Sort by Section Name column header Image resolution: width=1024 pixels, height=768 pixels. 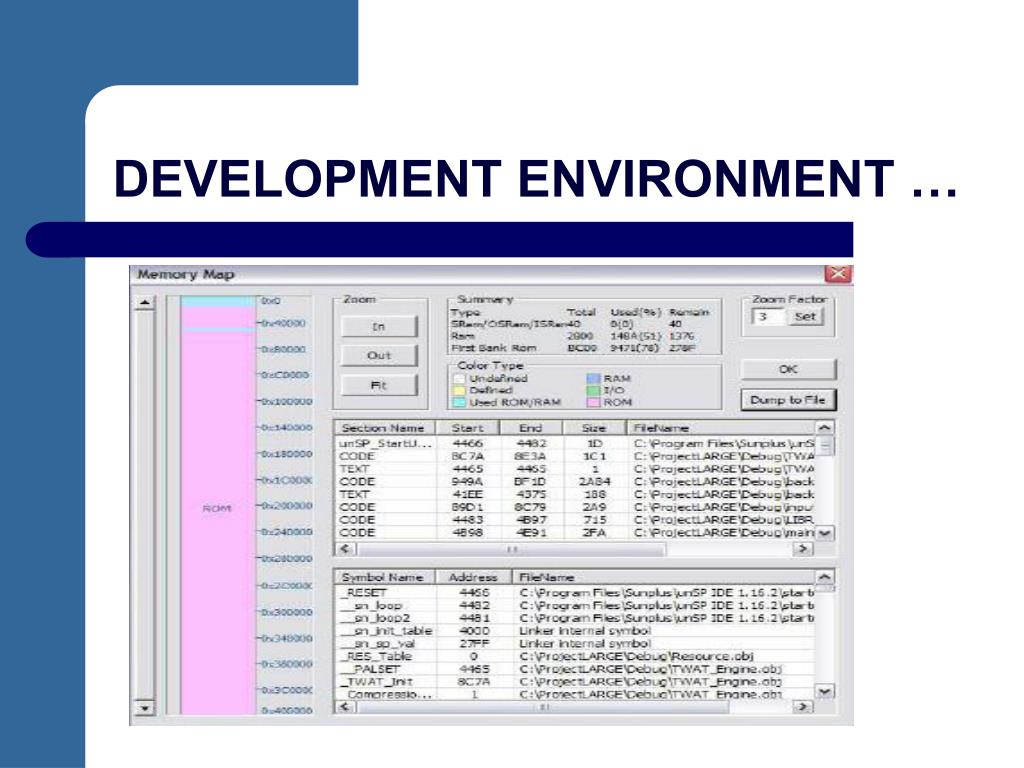385,428
